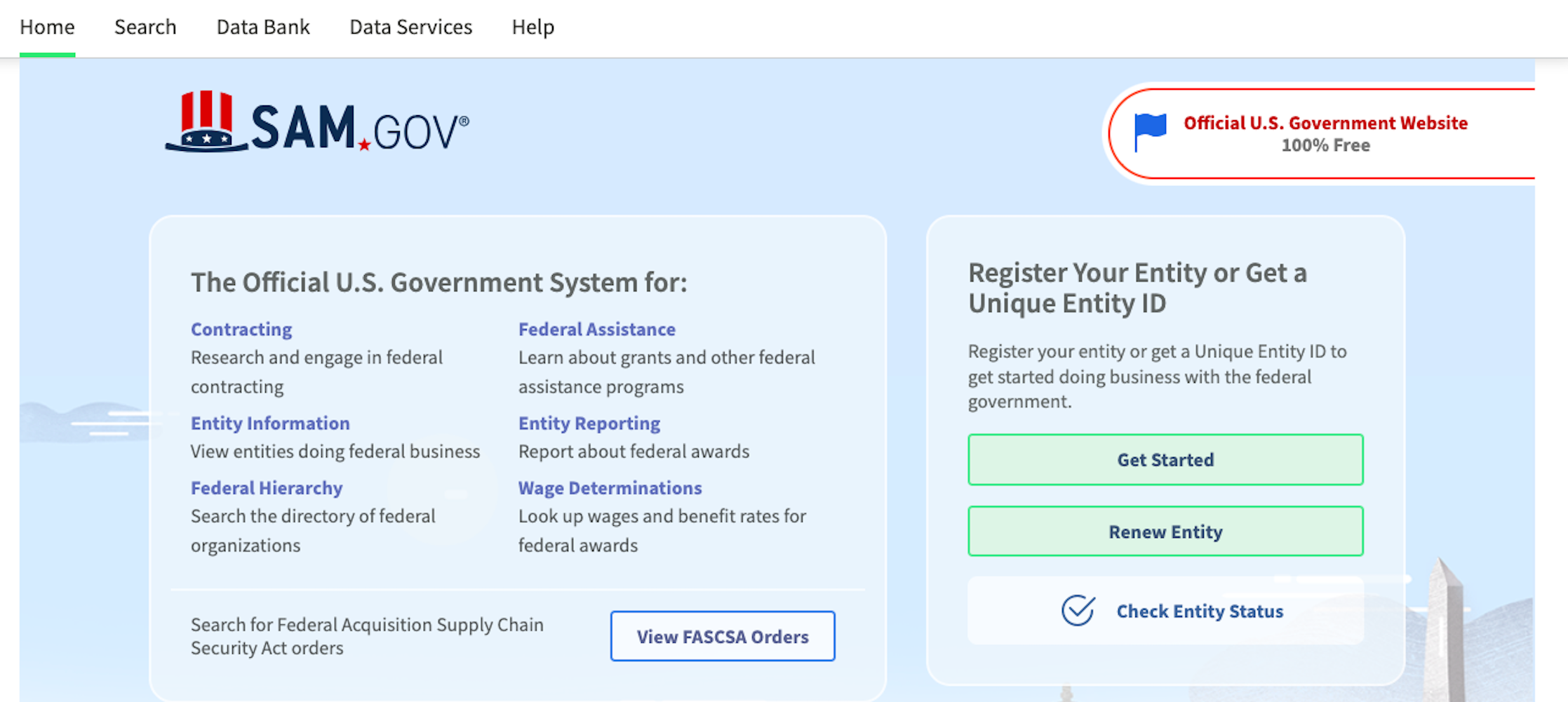
Task: Open the Entity Reporting link
Action: [589, 423]
